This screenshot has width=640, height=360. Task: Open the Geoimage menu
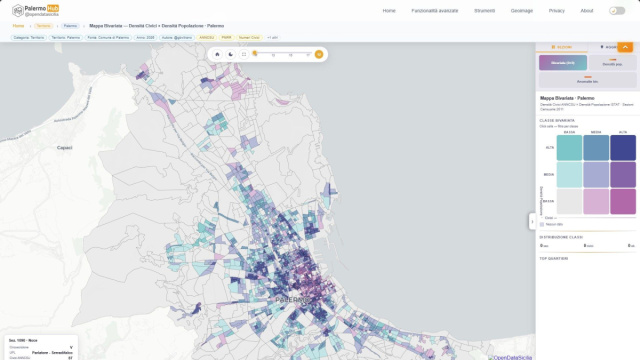point(522,11)
